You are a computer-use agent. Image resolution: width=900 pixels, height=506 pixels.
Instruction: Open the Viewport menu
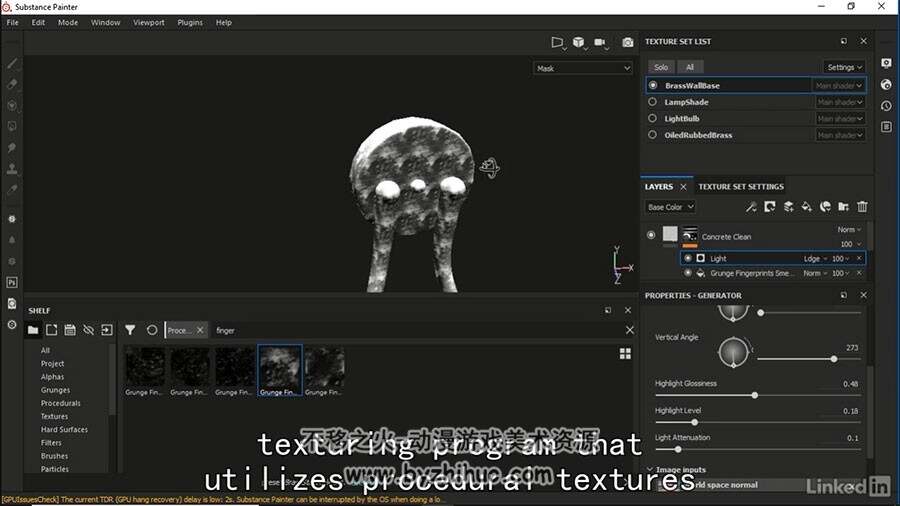[149, 22]
